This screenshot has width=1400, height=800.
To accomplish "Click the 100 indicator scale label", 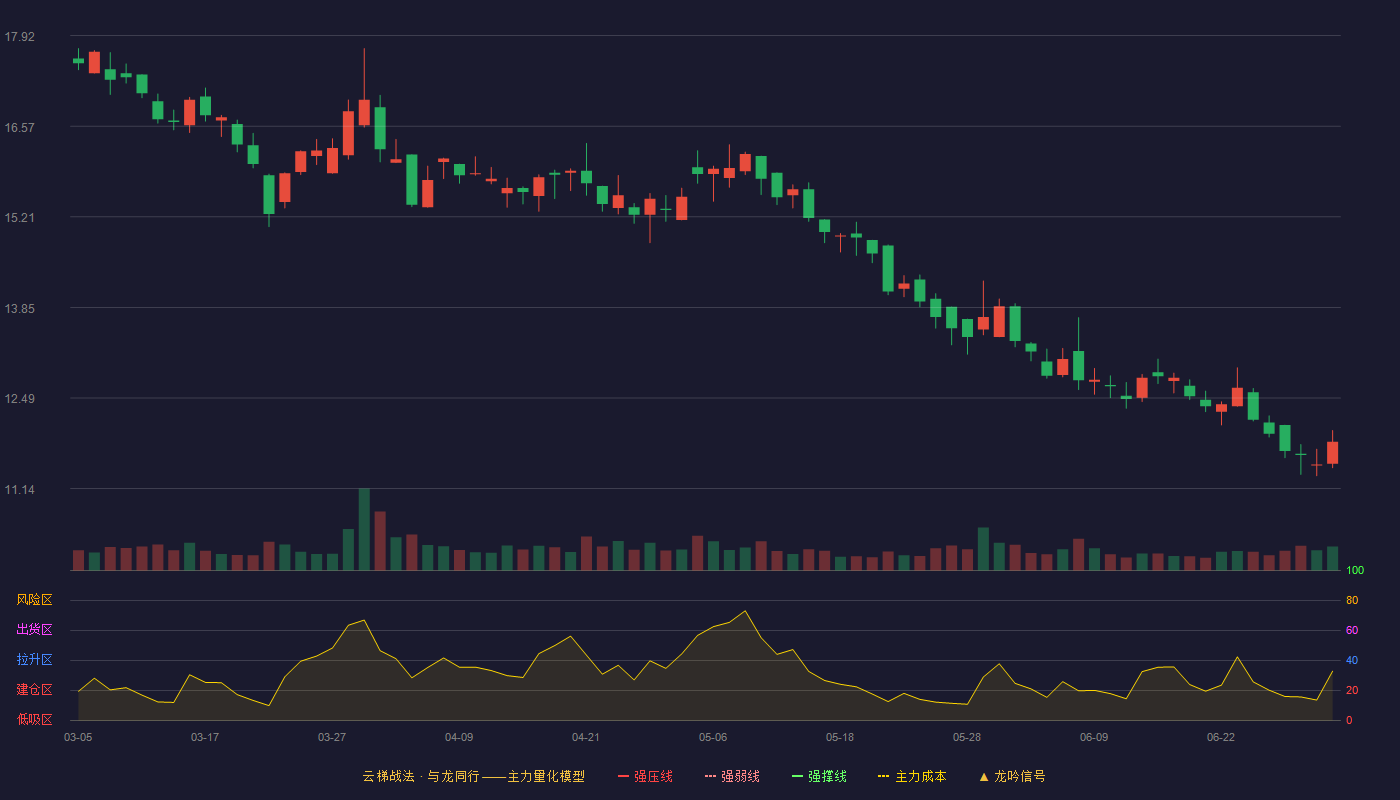I will point(1355,571).
